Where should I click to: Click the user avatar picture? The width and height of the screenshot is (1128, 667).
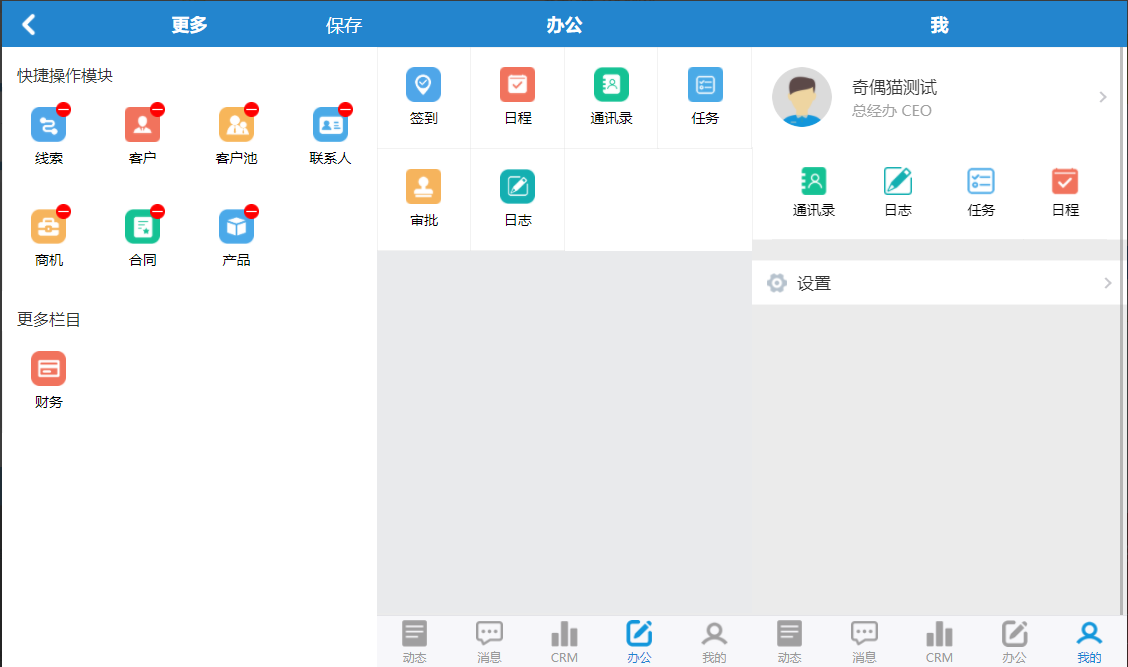[x=802, y=97]
